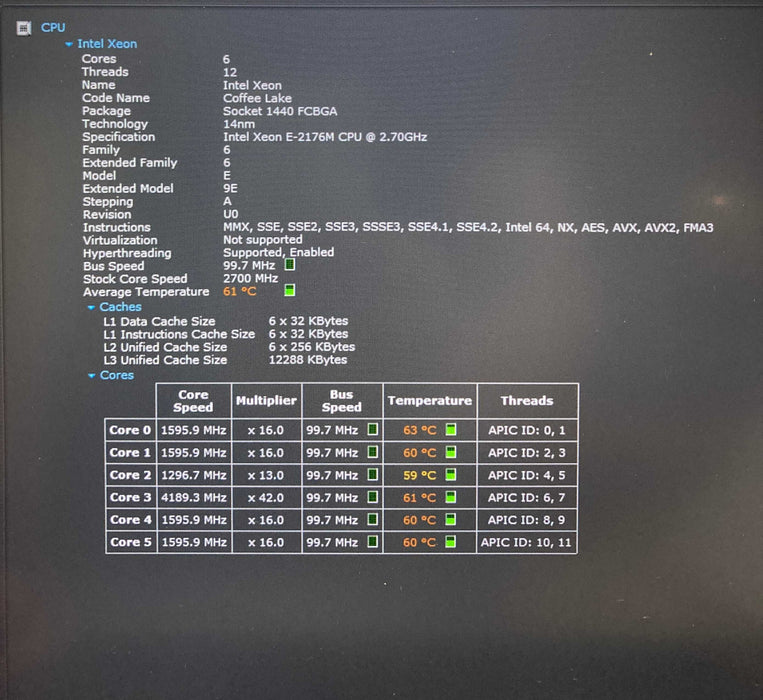Screen dimensions: 763x700
Task: Click the Core 1 row label
Action: (x=130, y=452)
